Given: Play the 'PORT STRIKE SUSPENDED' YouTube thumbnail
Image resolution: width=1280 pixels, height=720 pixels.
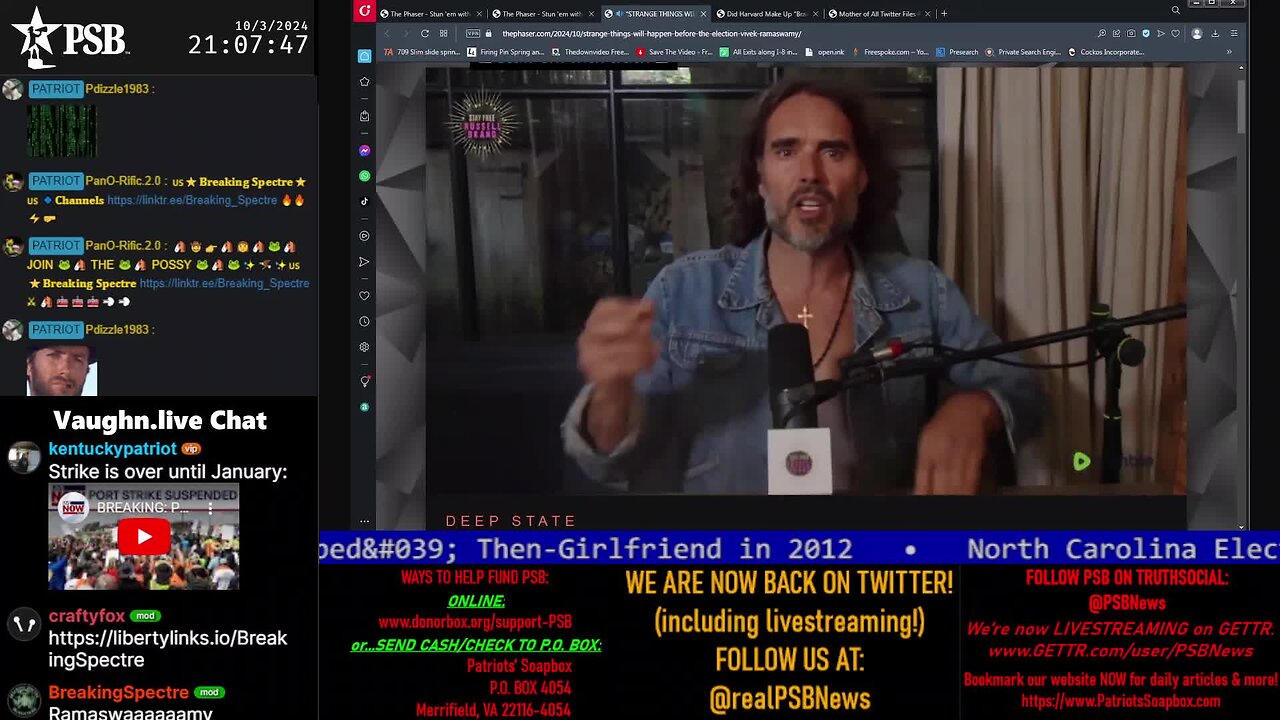Looking at the screenshot, I should 143,537.
